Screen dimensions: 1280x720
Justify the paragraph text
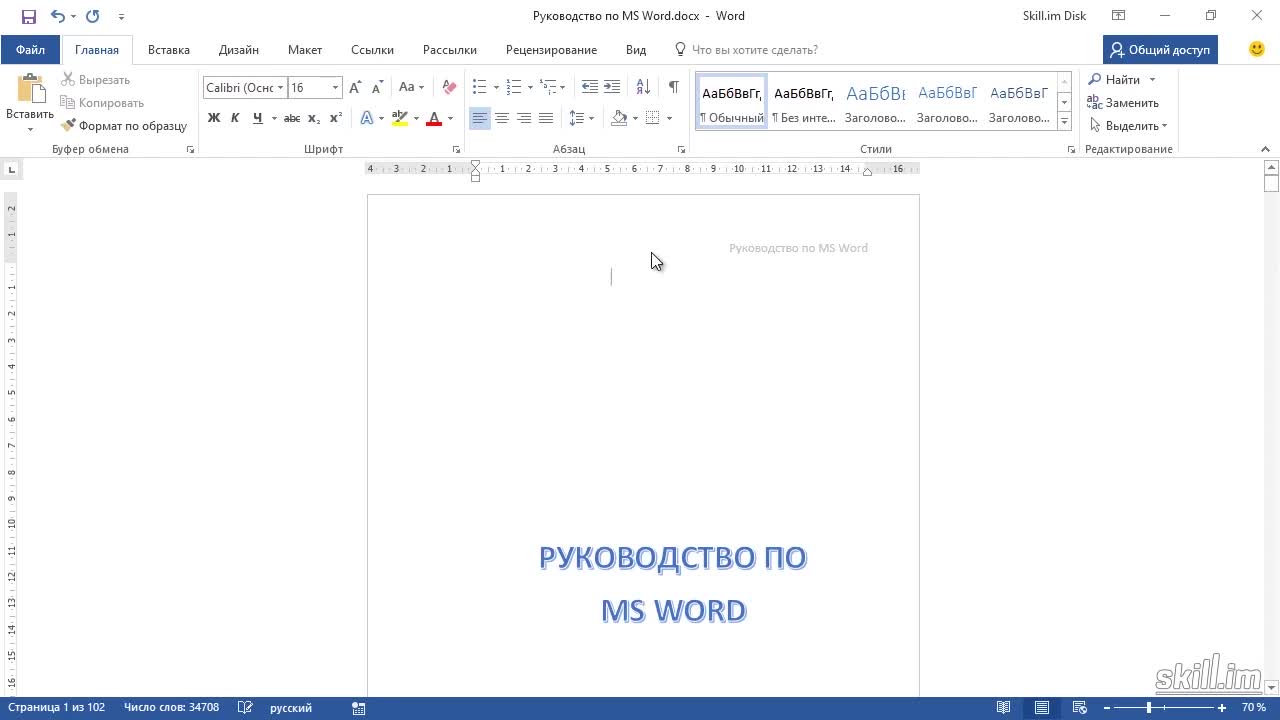(546, 118)
